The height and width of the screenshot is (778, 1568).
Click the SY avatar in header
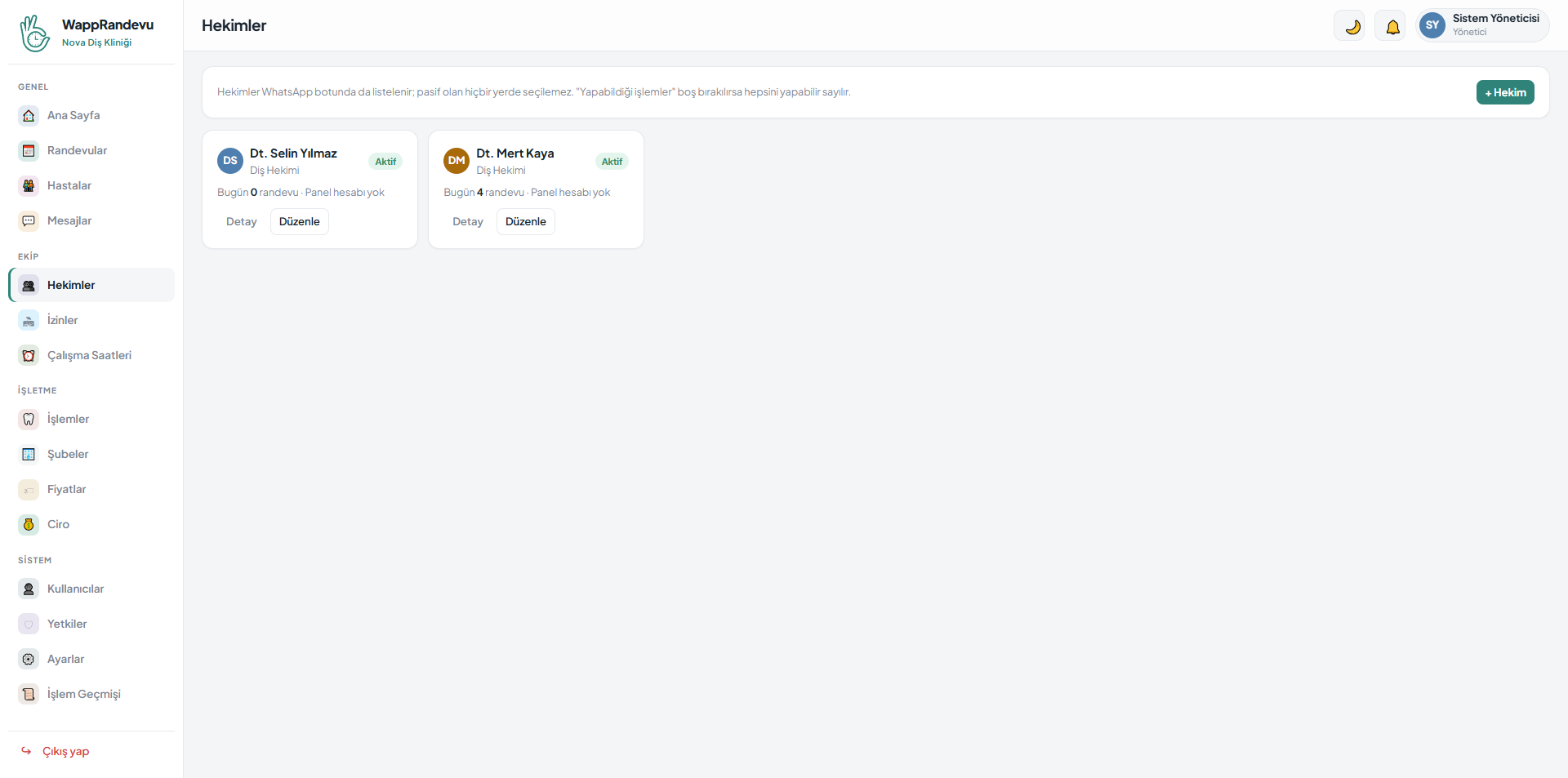[x=1432, y=25]
